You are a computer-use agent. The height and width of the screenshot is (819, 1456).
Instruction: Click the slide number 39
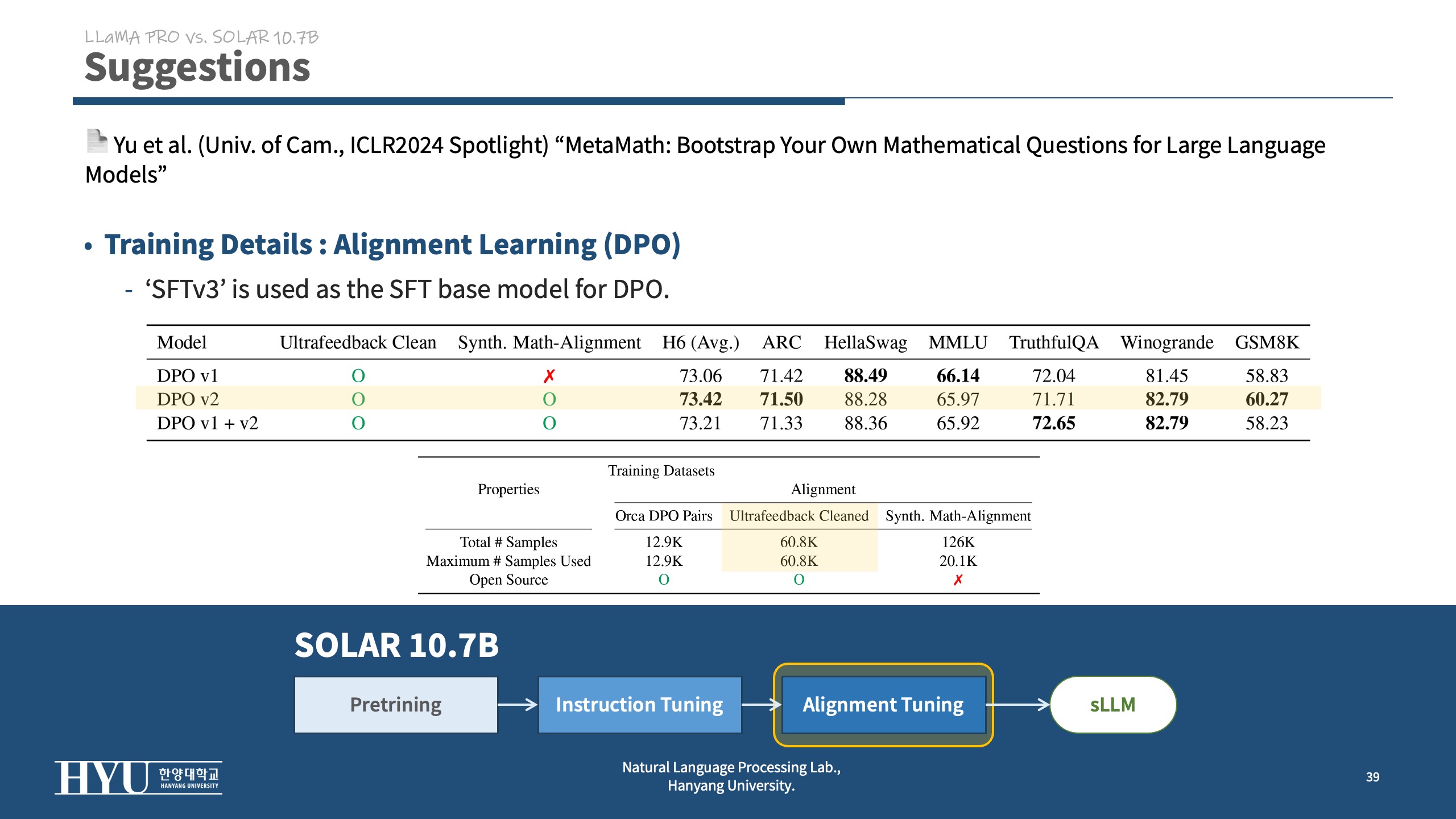(1372, 777)
